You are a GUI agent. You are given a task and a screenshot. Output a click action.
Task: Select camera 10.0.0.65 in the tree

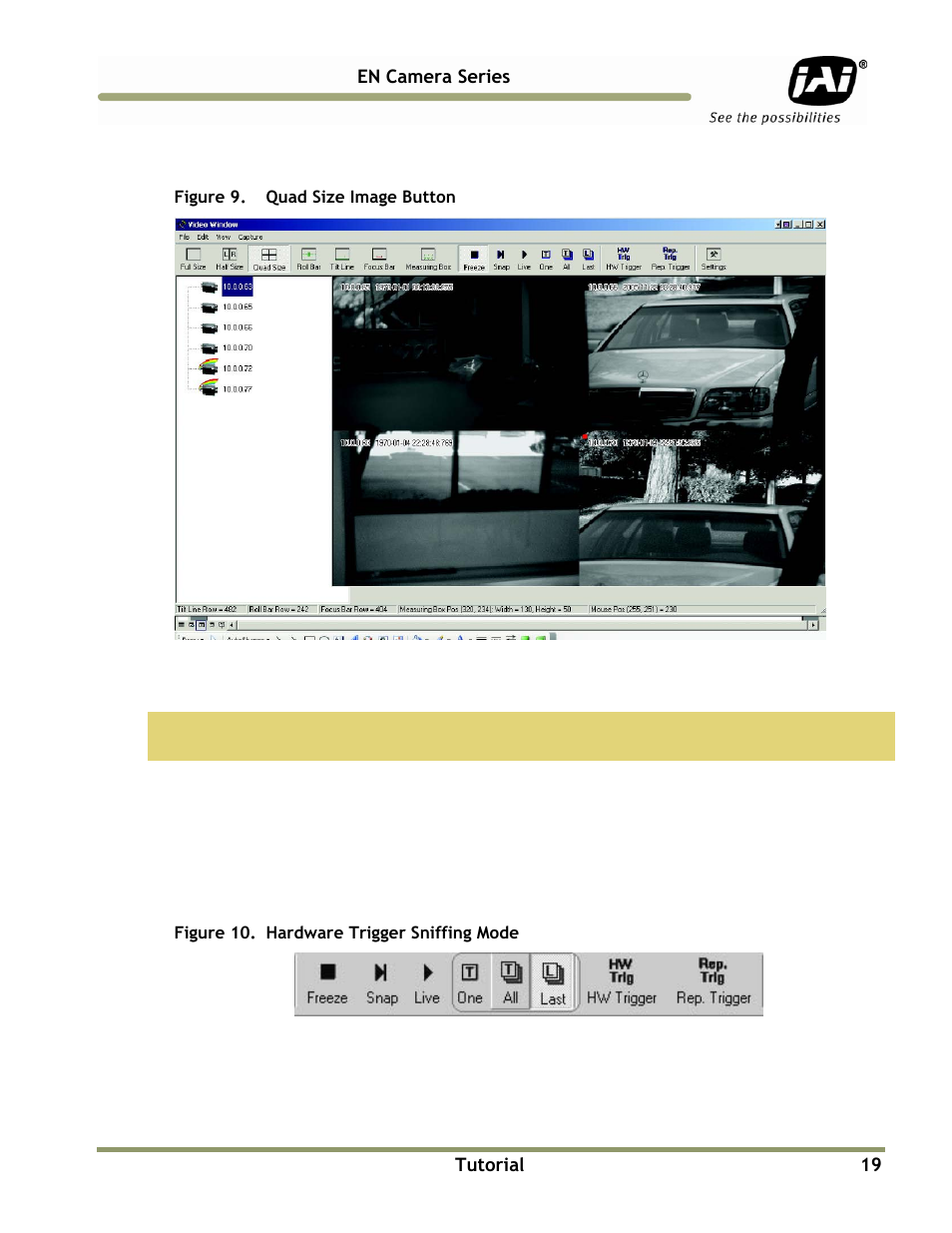click(238, 308)
